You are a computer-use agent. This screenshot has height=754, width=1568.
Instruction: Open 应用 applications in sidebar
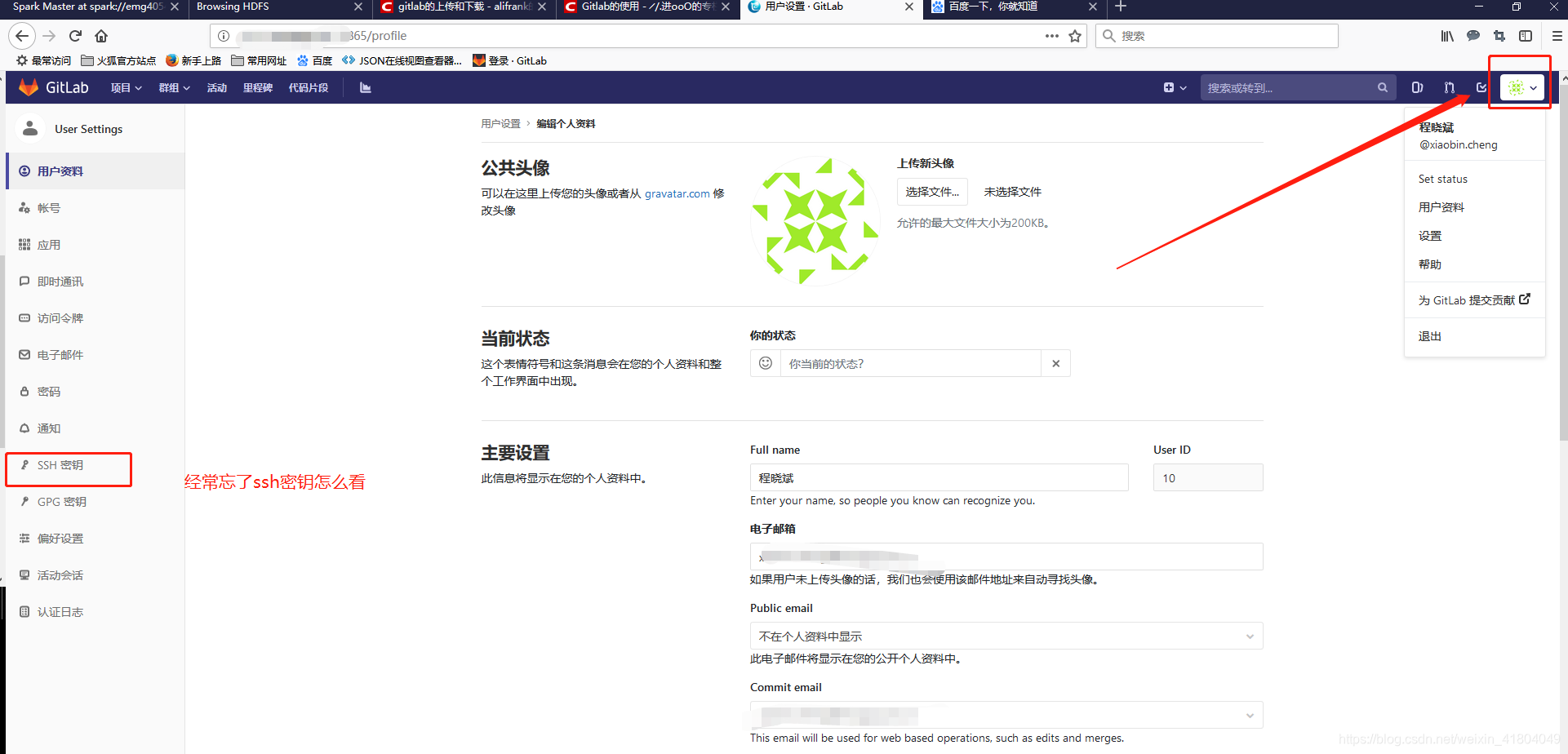(96, 245)
